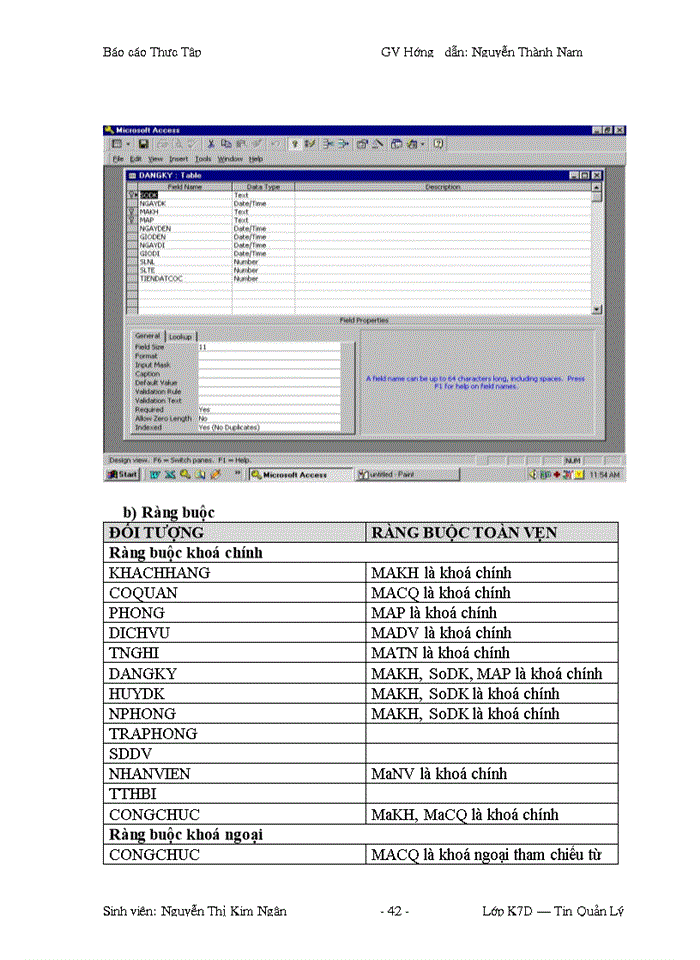This screenshot has width=700, height=960.
Task: Click the field grid scroll up arrow
Action: click(x=597, y=187)
